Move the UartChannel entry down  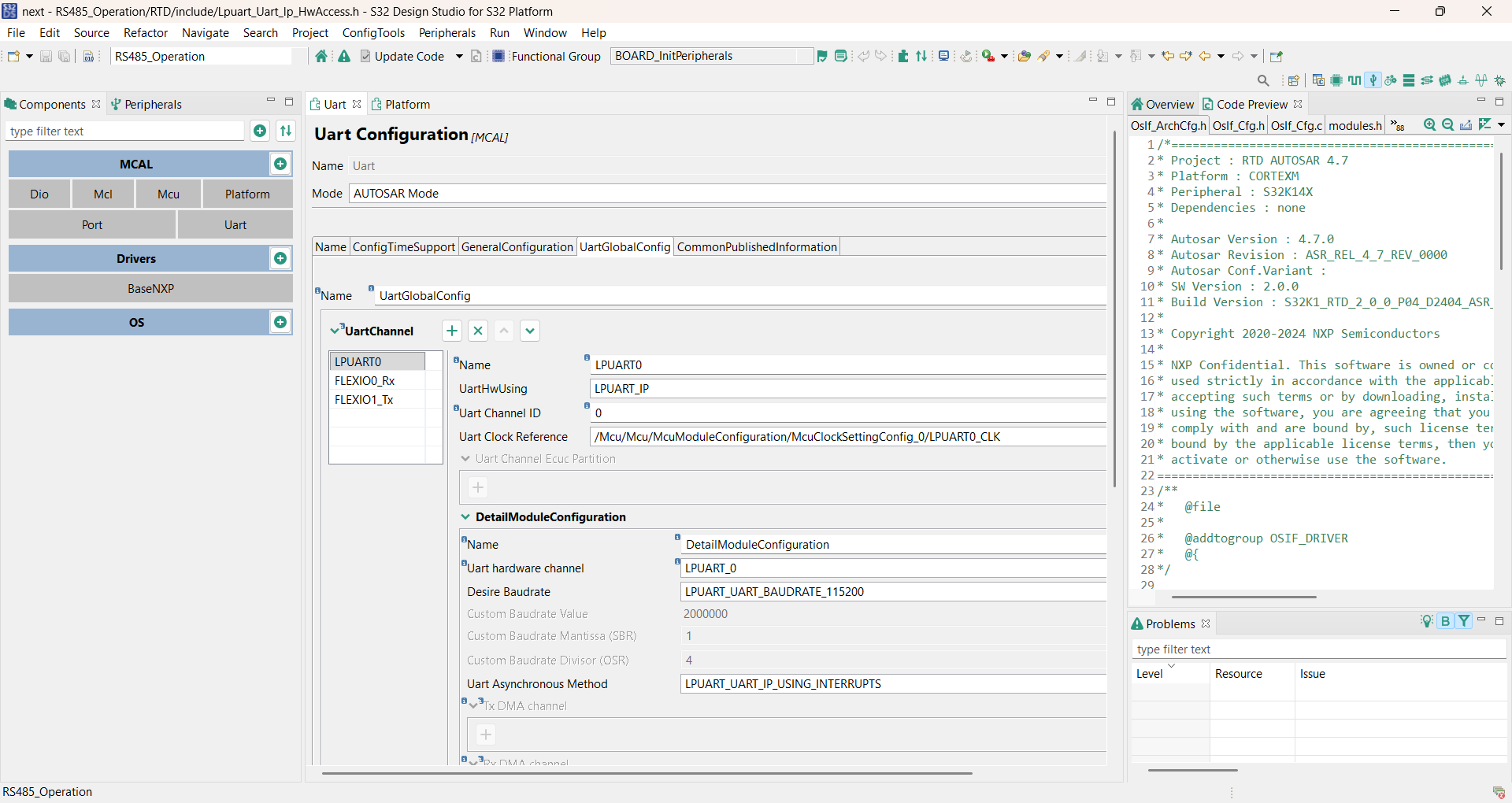530,331
